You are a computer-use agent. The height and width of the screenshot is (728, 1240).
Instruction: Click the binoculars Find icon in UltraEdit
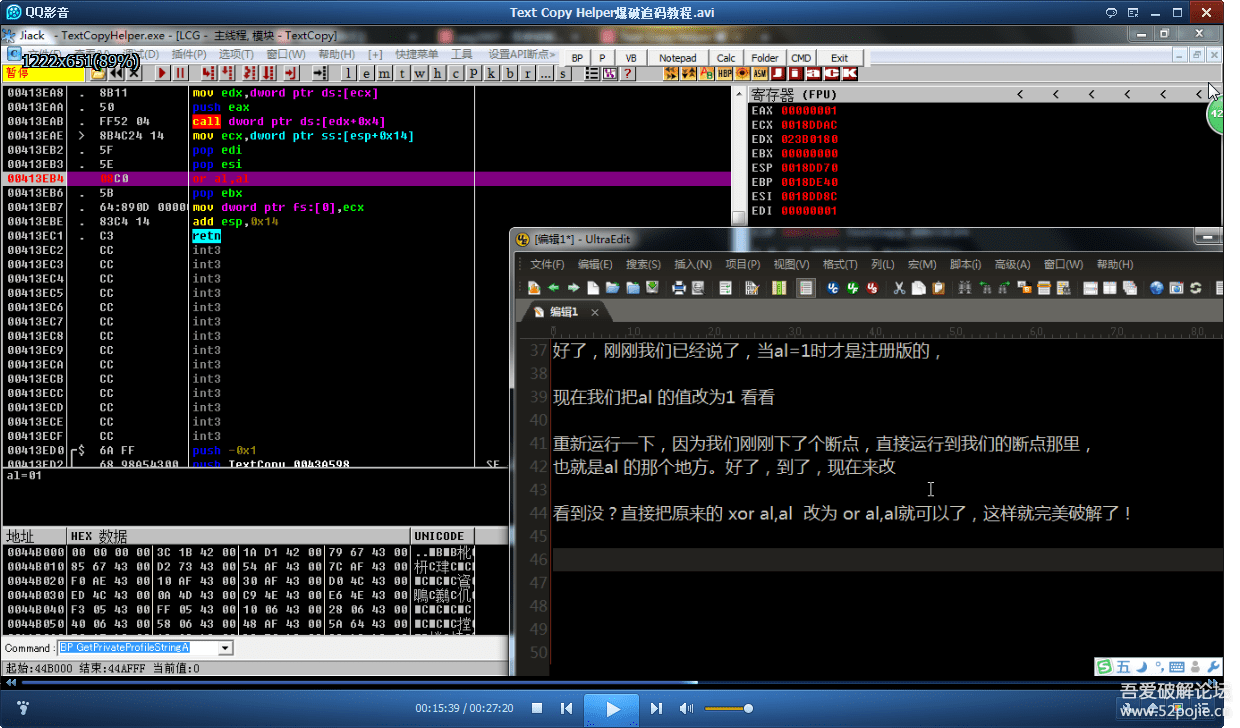965,288
